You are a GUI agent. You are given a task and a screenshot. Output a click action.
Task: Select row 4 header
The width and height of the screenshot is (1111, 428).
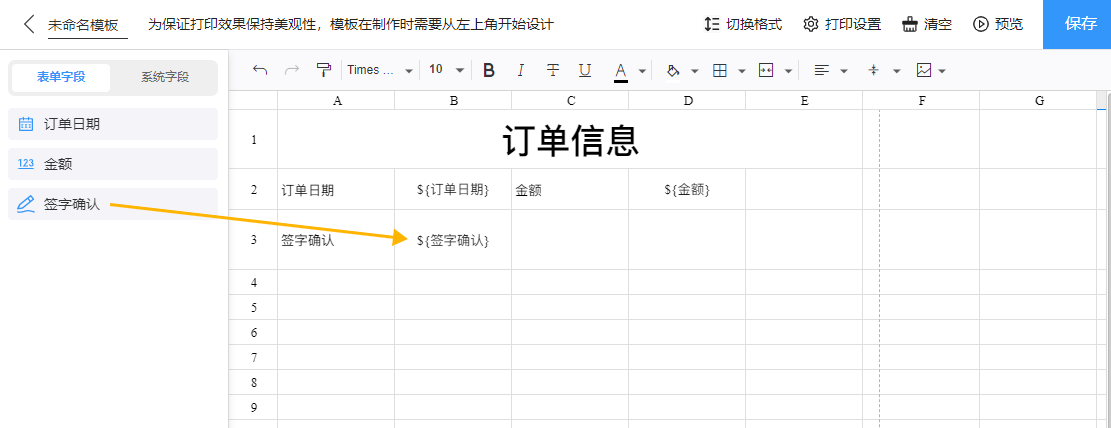(254, 282)
